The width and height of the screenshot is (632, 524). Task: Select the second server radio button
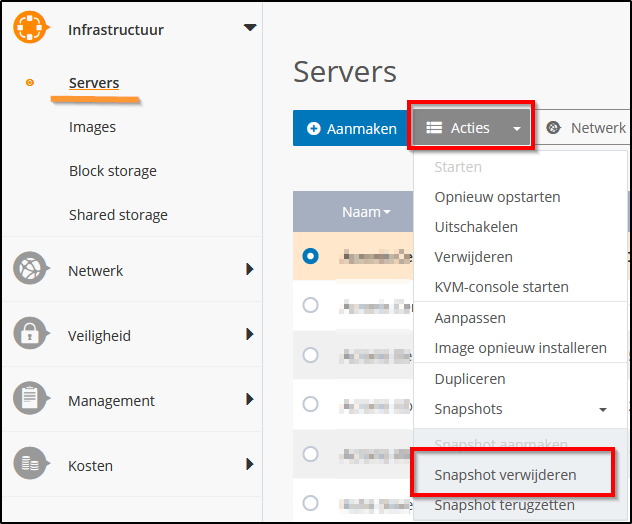tap(310, 305)
